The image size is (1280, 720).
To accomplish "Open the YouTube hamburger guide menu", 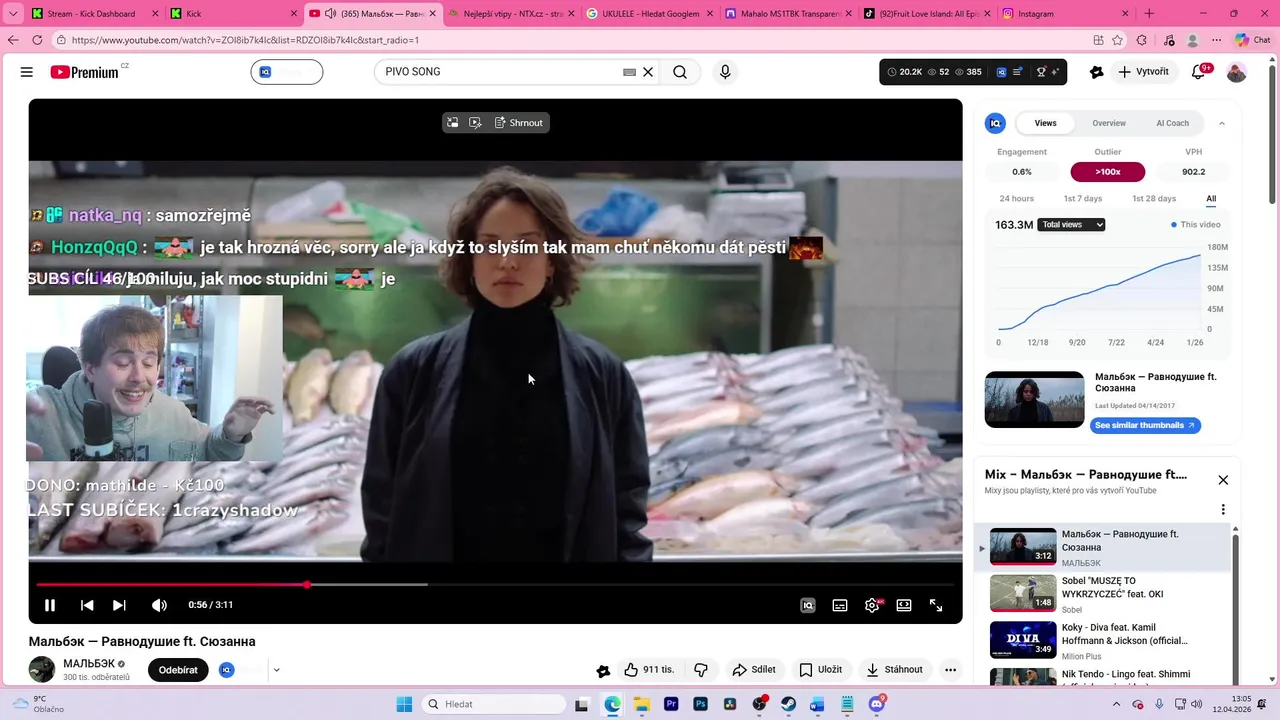I will coord(27,72).
